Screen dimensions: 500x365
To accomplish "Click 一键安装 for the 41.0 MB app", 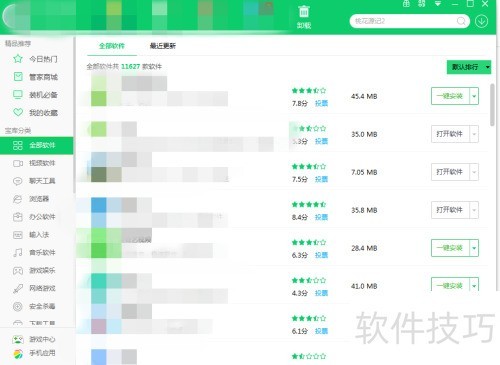I will click(x=450, y=285).
